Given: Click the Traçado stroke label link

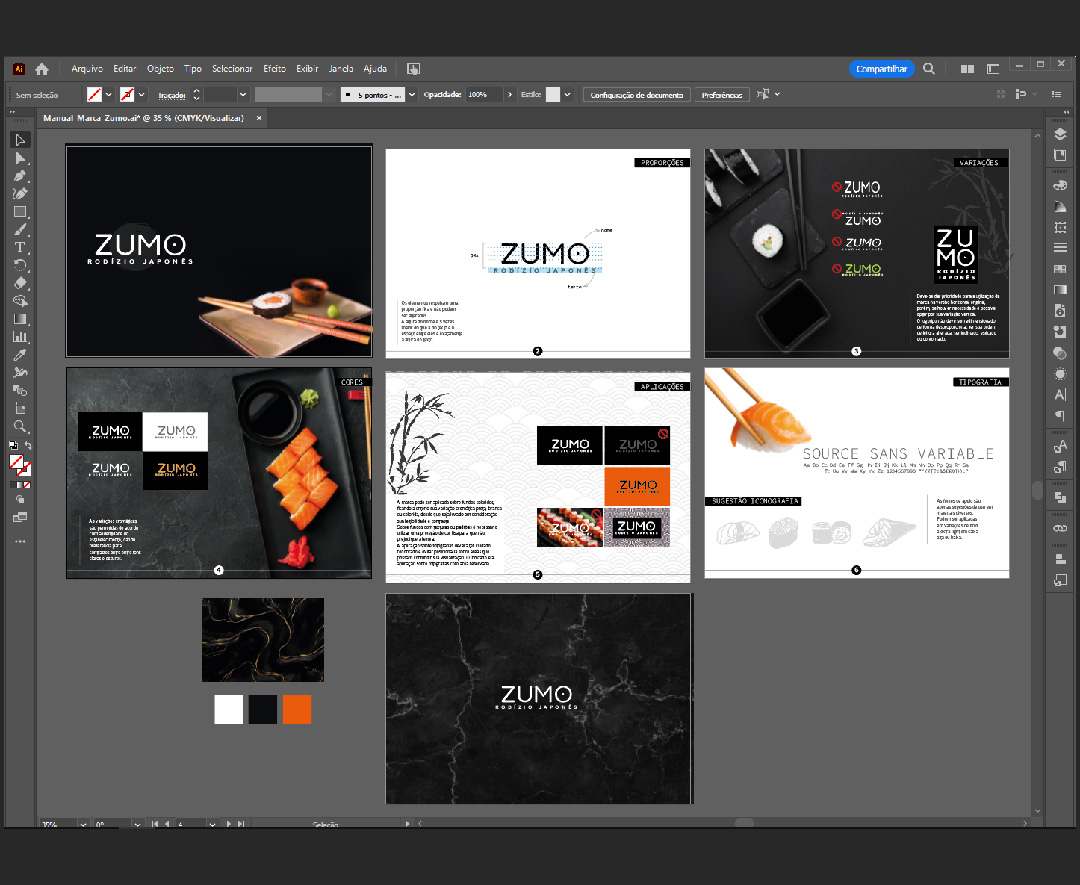Looking at the screenshot, I should [x=172, y=95].
